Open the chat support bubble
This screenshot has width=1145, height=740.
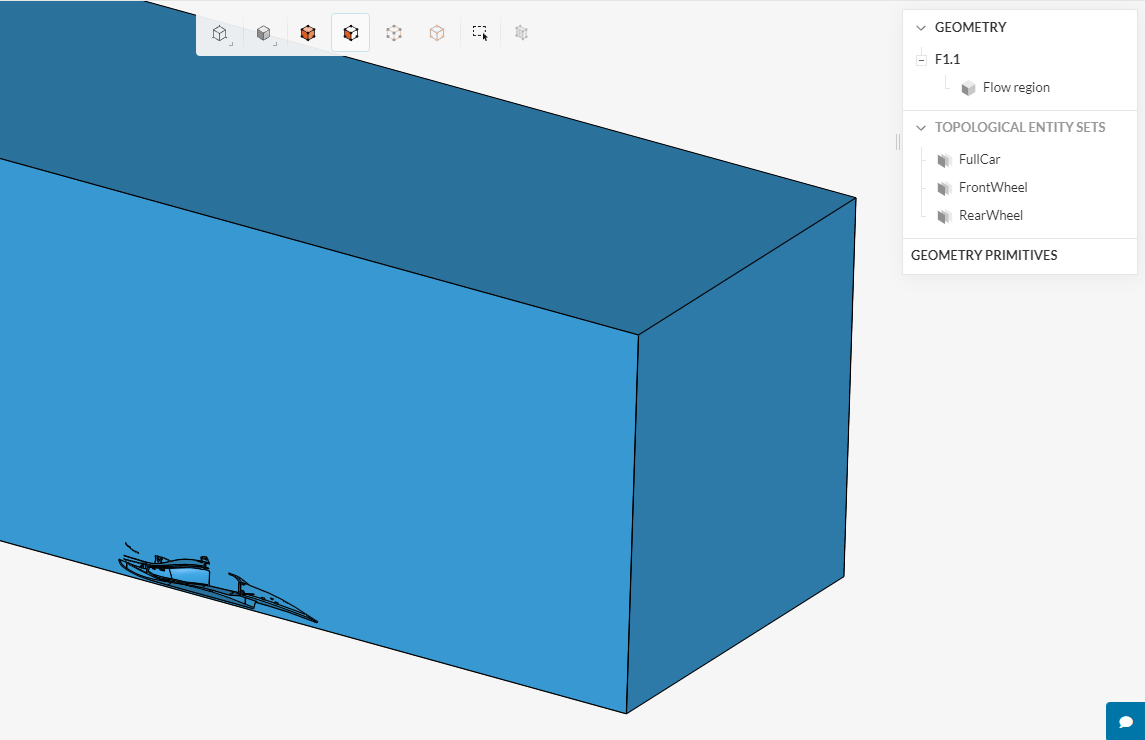tap(1125, 721)
